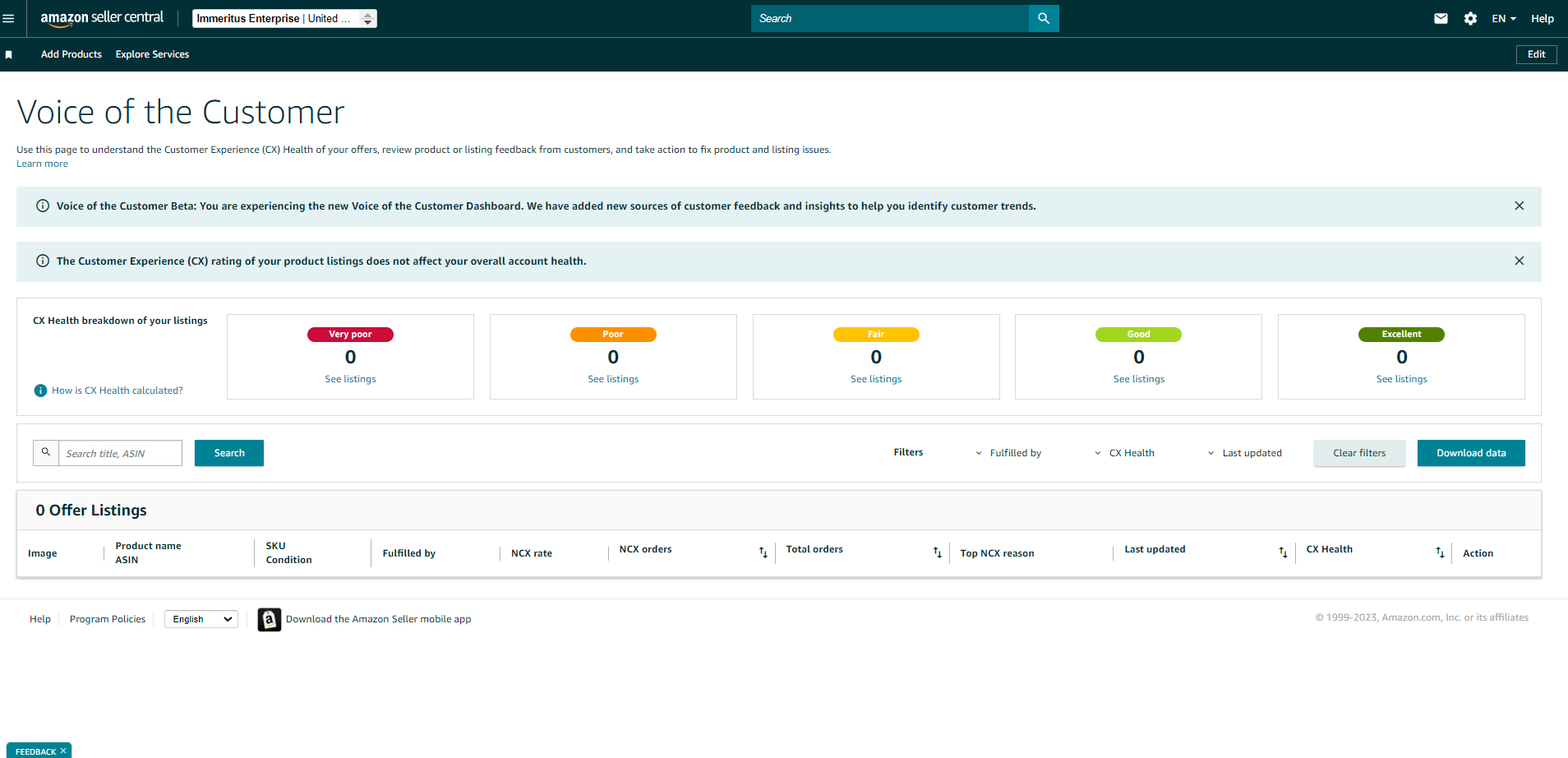Click the 0 Offer Listings heading

pos(91,511)
